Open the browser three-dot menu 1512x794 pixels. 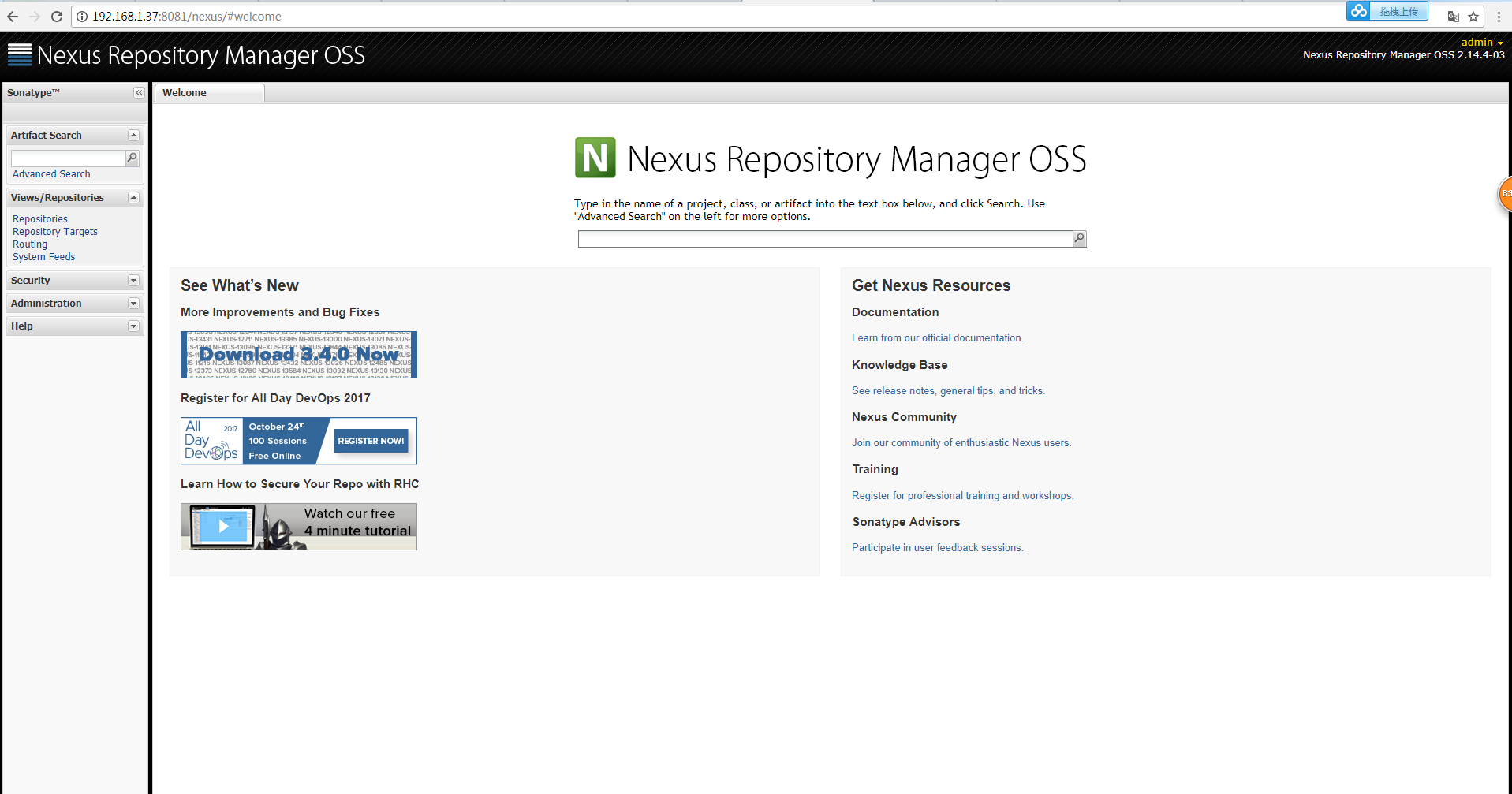click(1499, 17)
